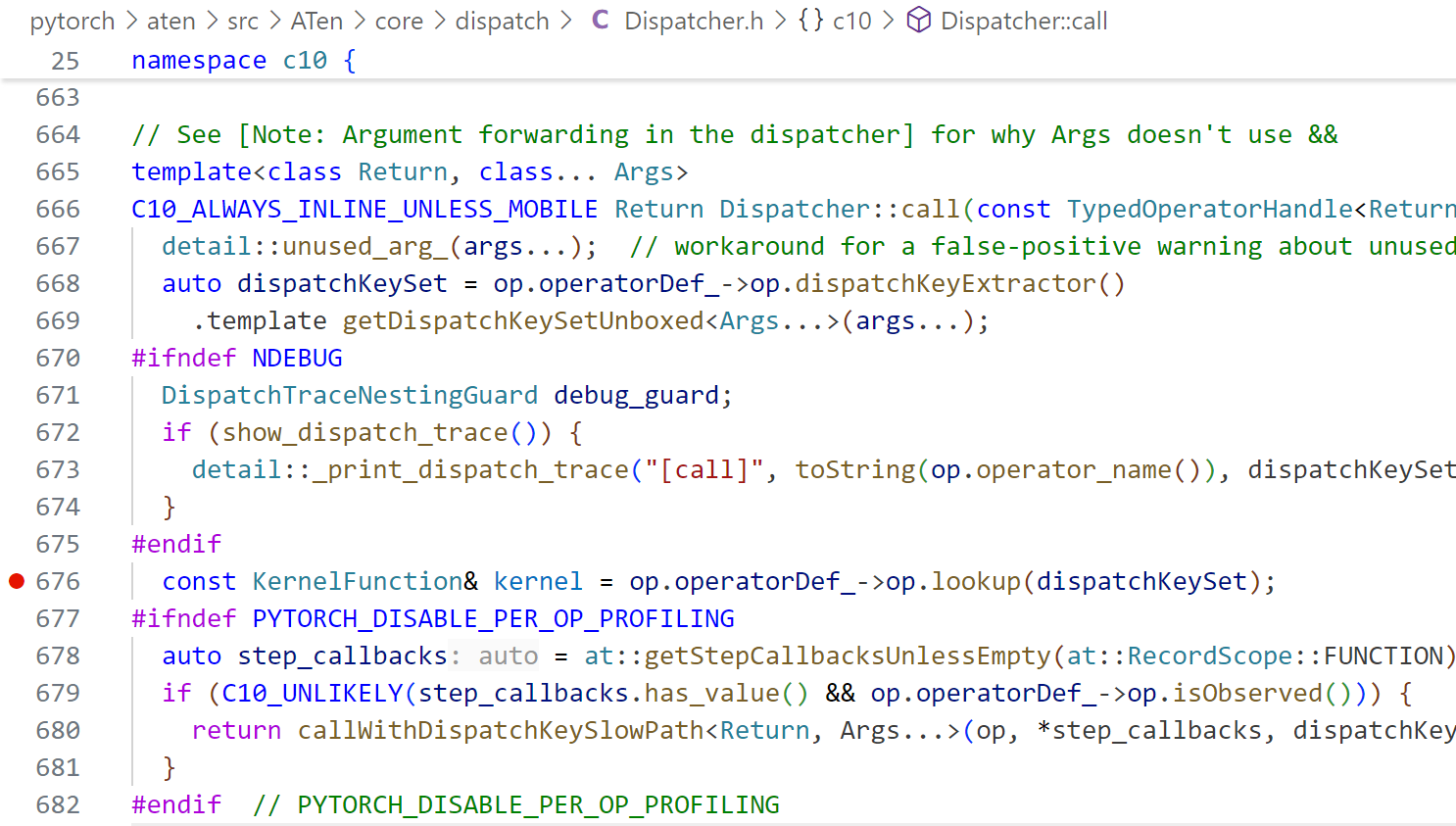Select the ATen breadcrumb item
The height and width of the screenshot is (826, 1456).
(316, 22)
